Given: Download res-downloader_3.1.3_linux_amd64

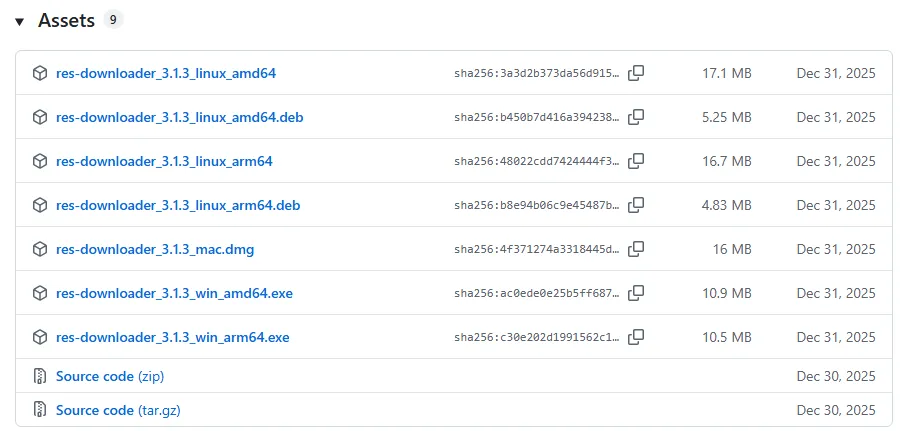Looking at the screenshot, I should pyautogui.click(x=166, y=74).
